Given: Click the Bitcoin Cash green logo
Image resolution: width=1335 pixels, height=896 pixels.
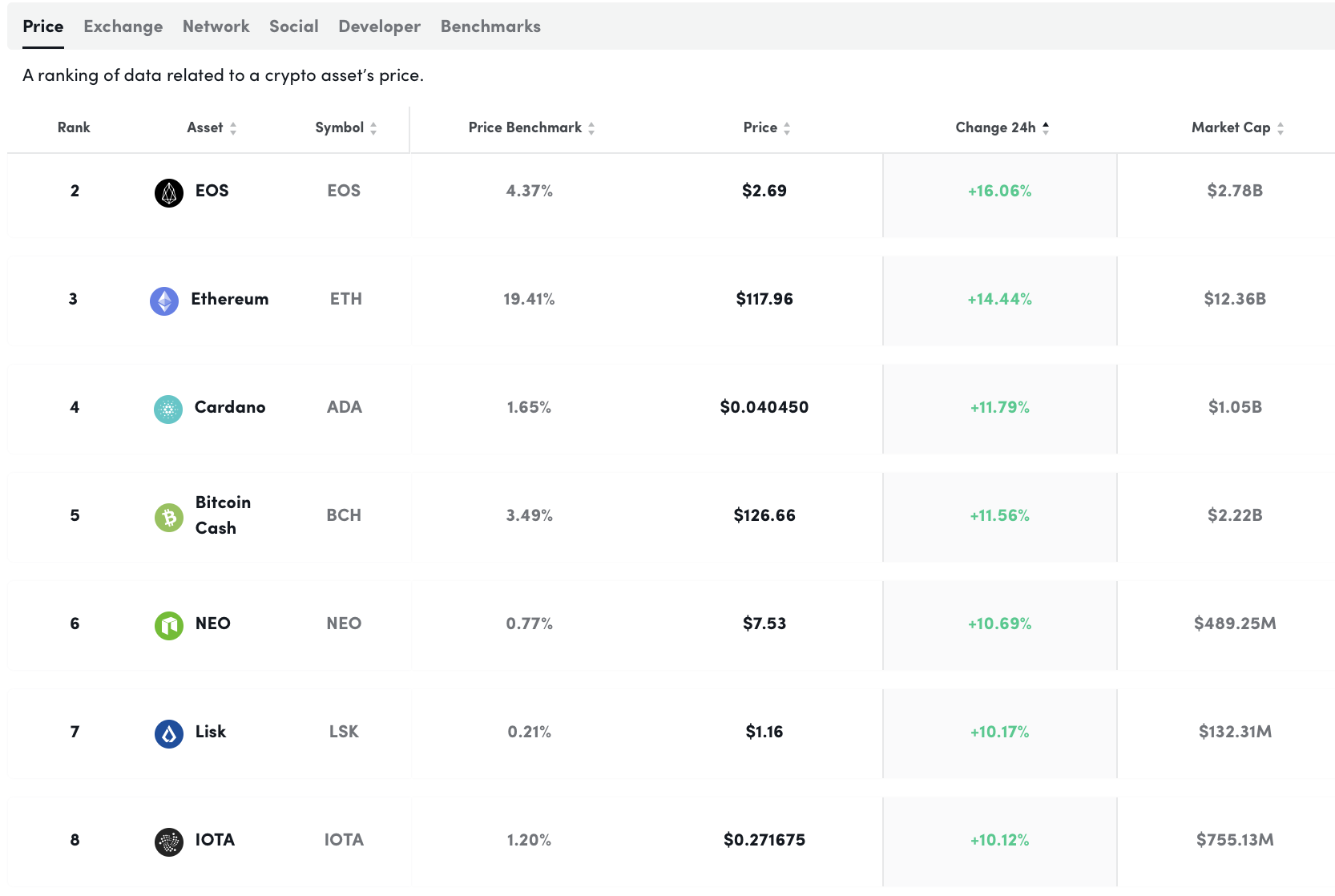Looking at the screenshot, I should (168, 517).
